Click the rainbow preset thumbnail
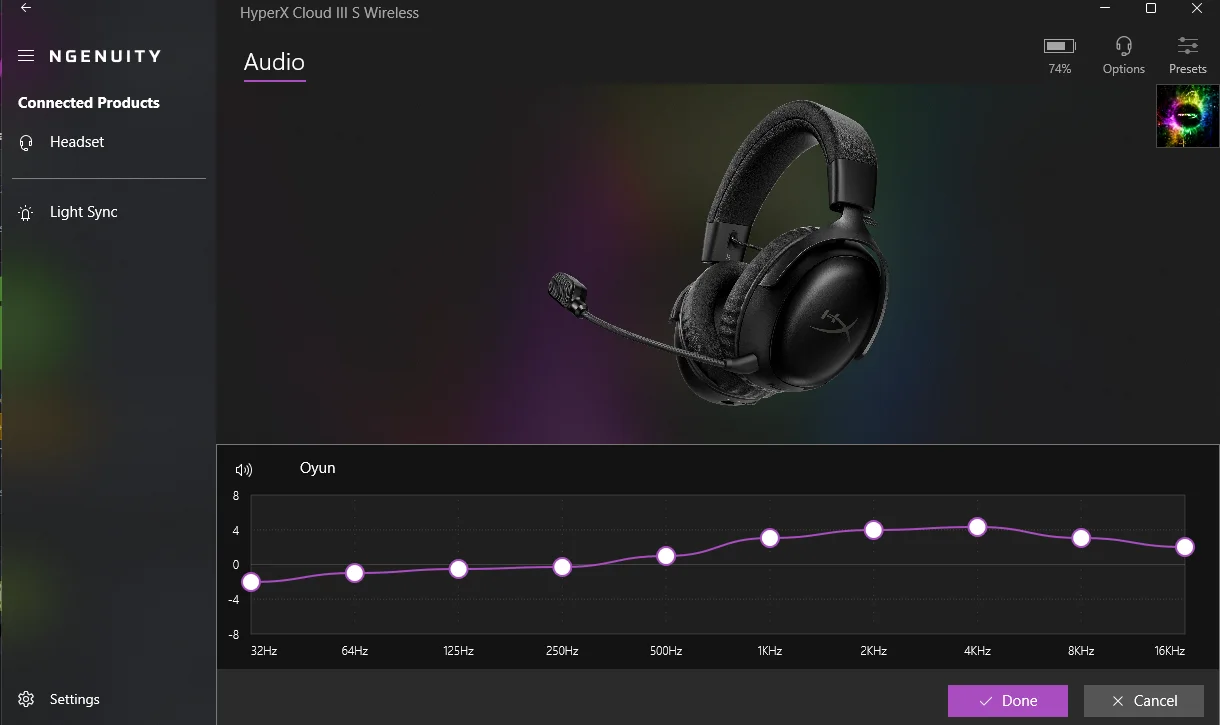This screenshot has width=1220, height=725. tap(1187, 116)
